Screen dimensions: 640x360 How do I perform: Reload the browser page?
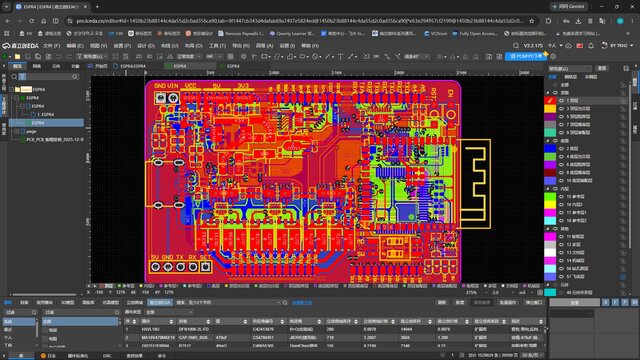[x=31, y=21]
